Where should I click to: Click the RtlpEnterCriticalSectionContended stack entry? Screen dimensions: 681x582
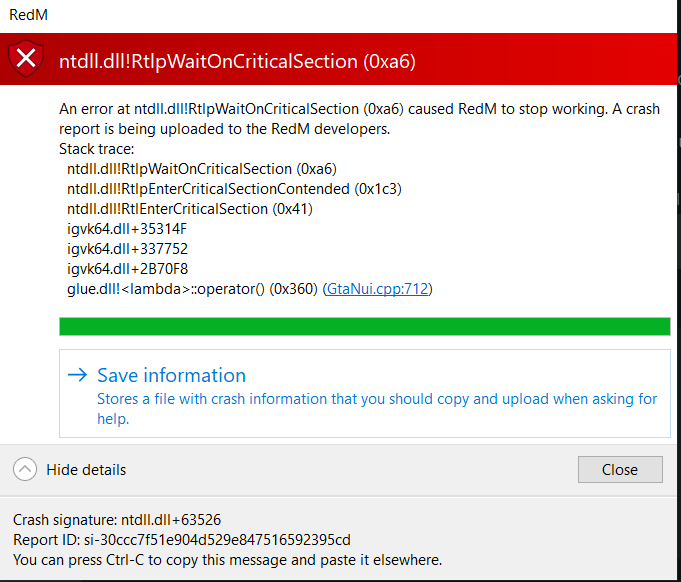pos(234,189)
